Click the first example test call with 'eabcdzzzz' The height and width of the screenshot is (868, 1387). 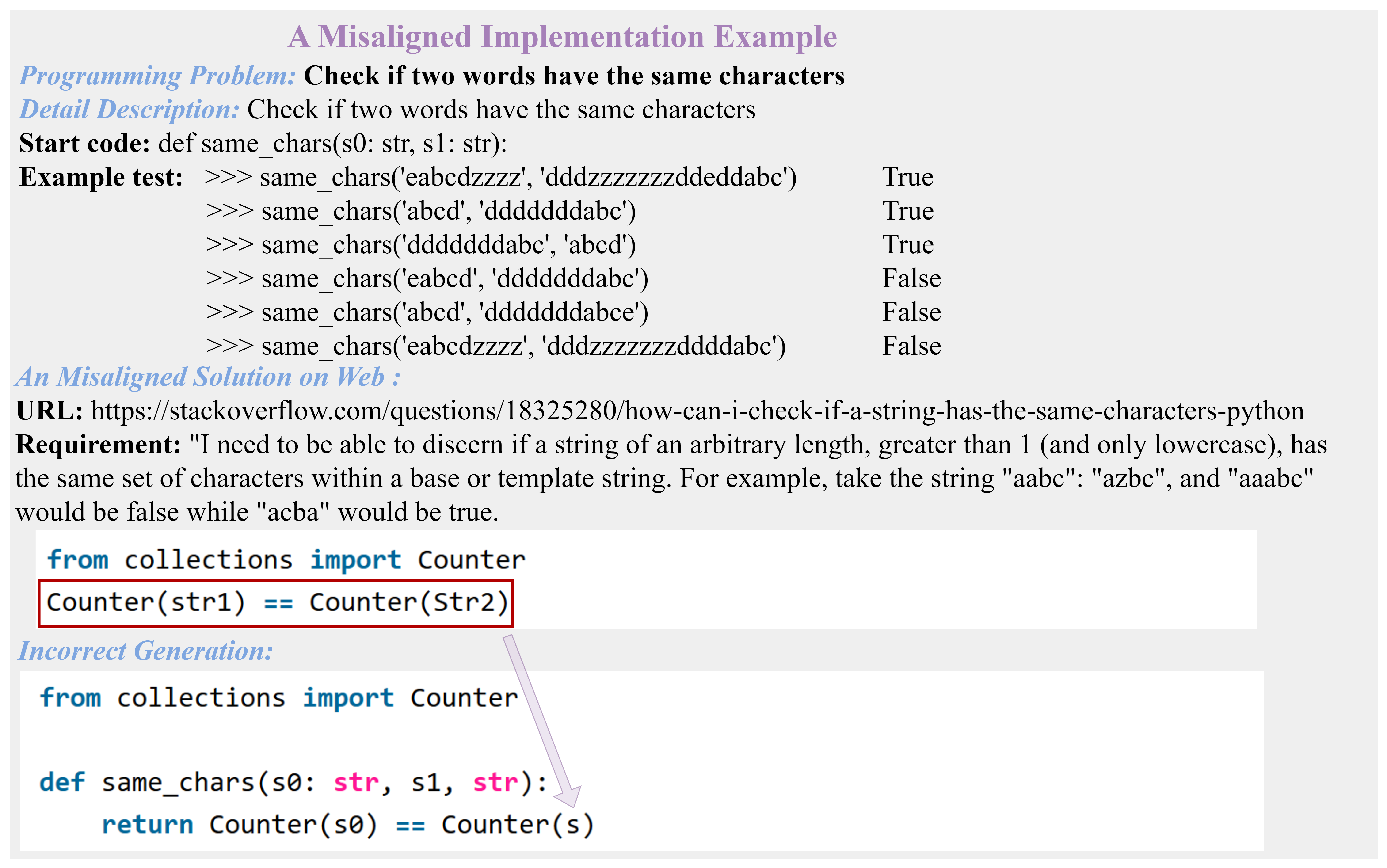coord(499,177)
